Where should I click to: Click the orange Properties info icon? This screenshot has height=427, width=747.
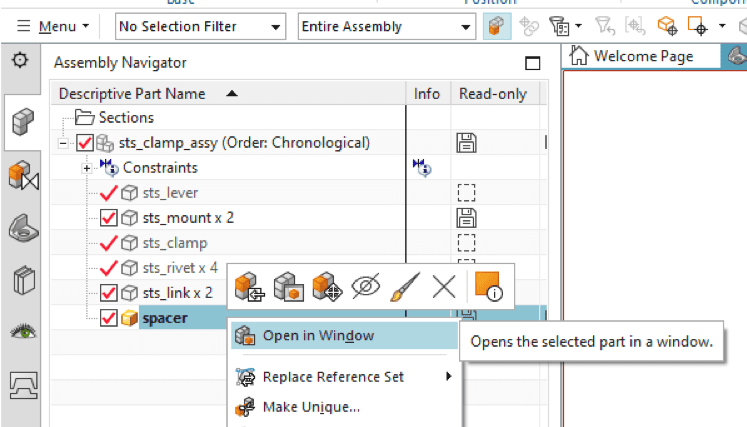(488, 286)
